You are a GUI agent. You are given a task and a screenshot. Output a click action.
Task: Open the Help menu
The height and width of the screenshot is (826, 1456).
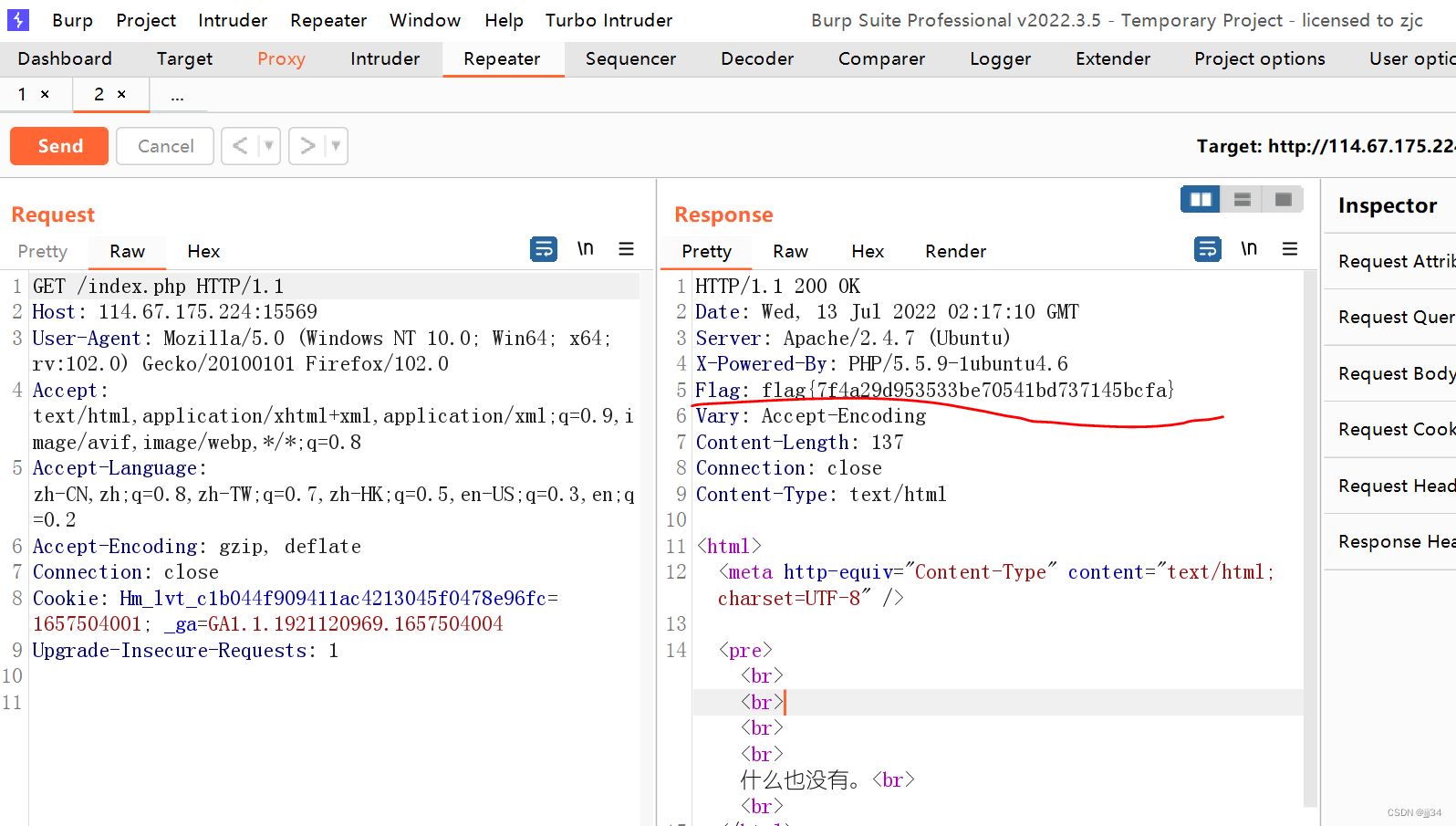click(504, 20)
